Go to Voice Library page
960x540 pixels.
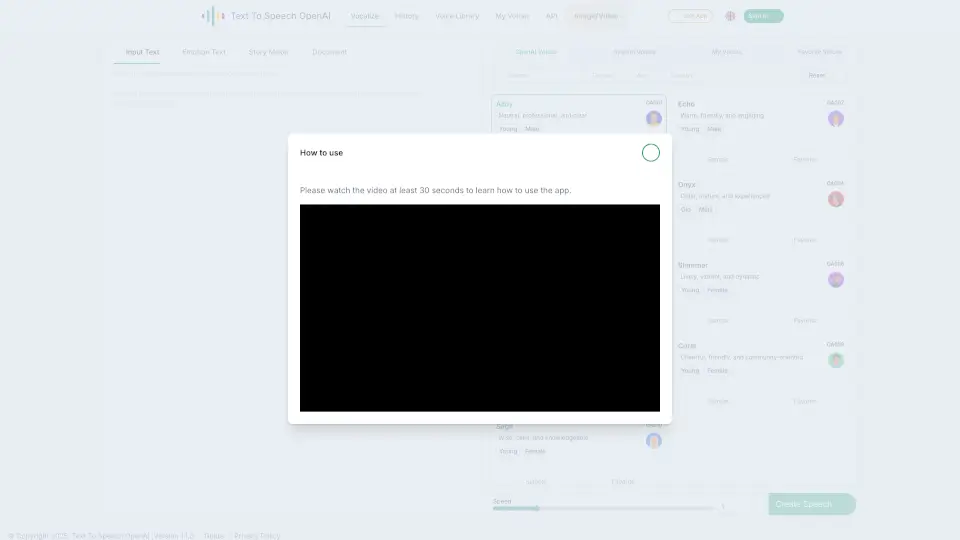457,16
